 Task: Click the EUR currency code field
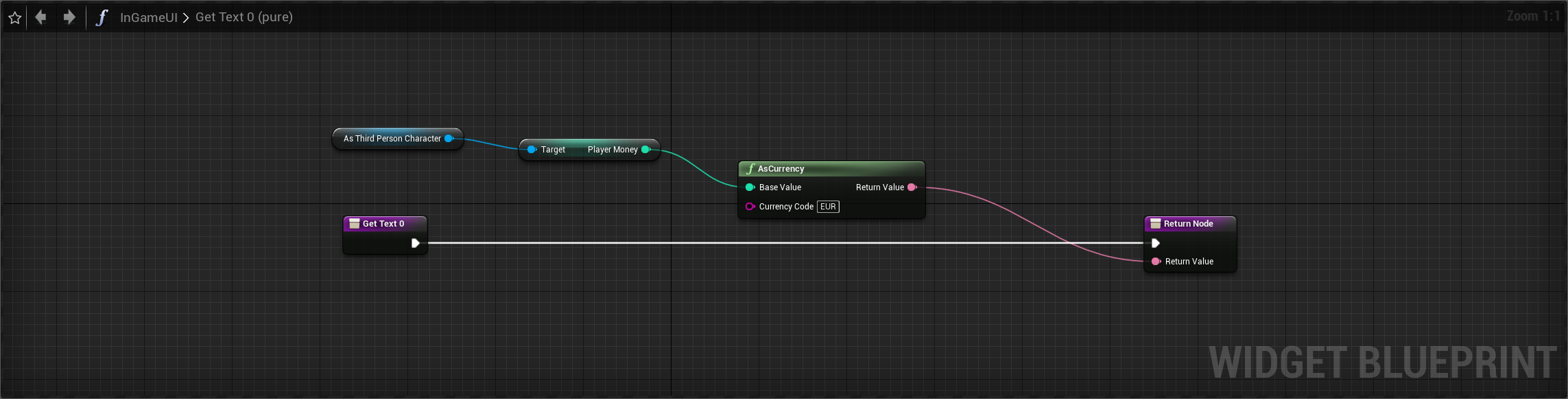828,207
